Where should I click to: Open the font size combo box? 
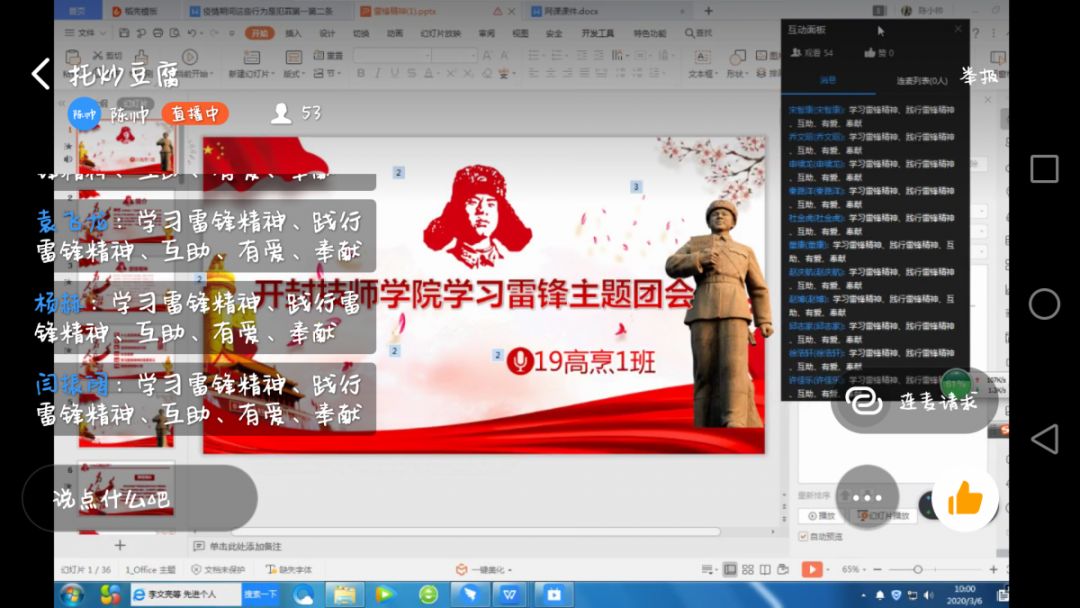455,55
